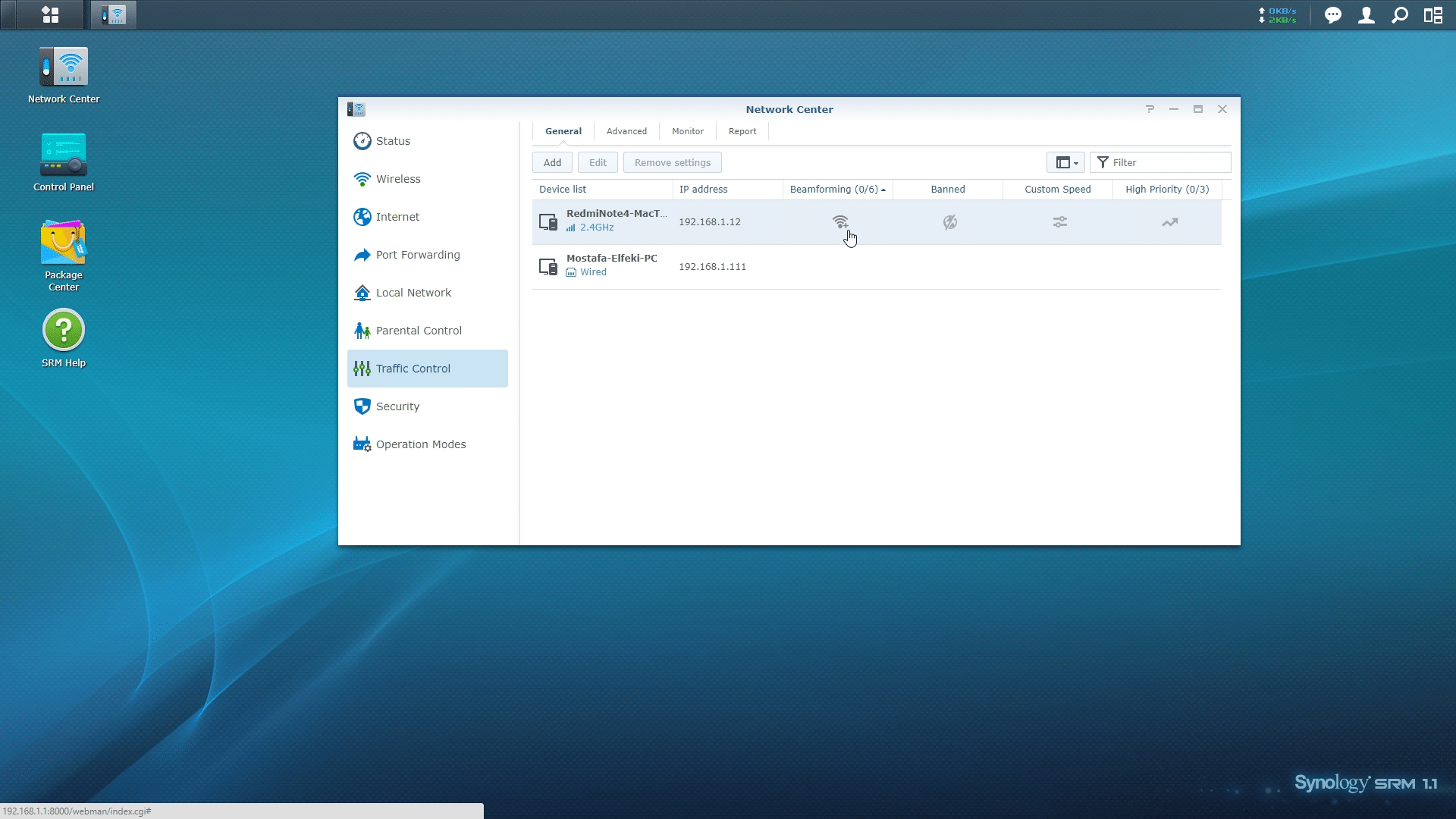The image size is (1456, 819).
Task: Click the High Priority column header
Action: [1167, 190]
